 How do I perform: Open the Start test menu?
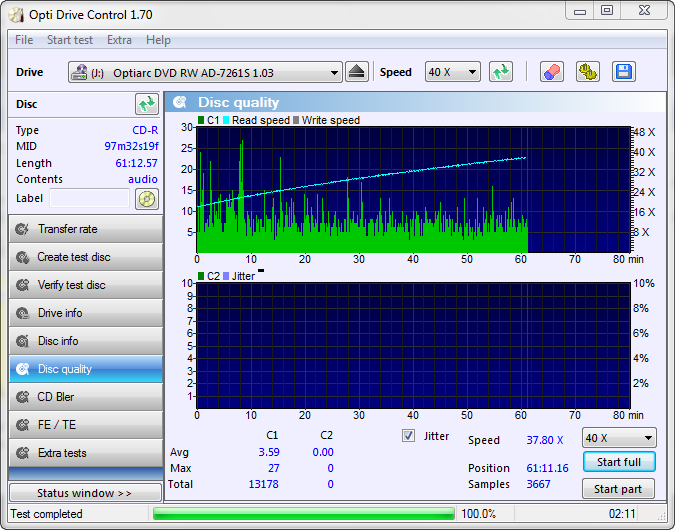click(x=70, y=40)
